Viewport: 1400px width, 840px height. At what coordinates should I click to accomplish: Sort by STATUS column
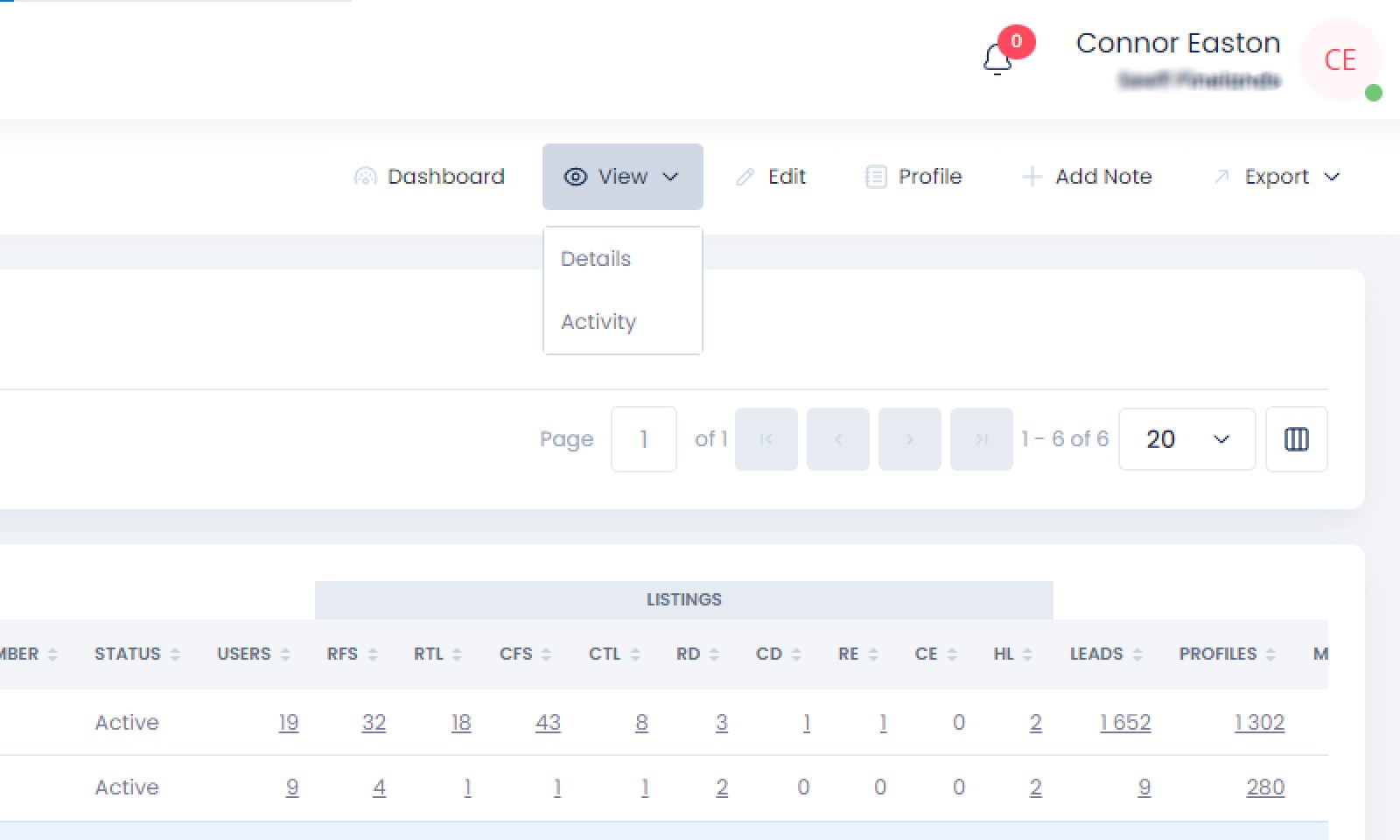click(x=136, y=654)
